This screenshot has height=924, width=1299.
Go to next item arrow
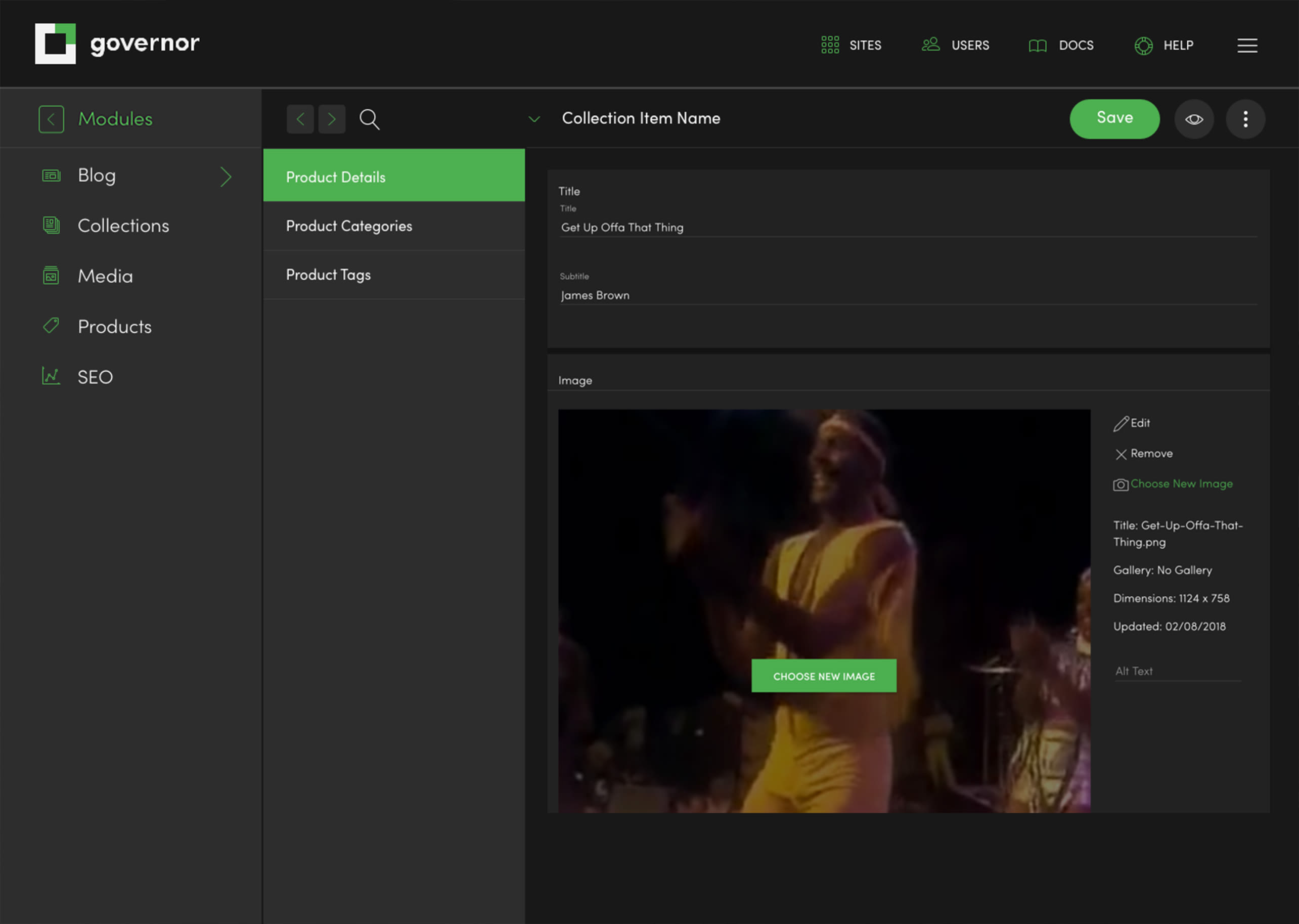(x=332, y=119)
